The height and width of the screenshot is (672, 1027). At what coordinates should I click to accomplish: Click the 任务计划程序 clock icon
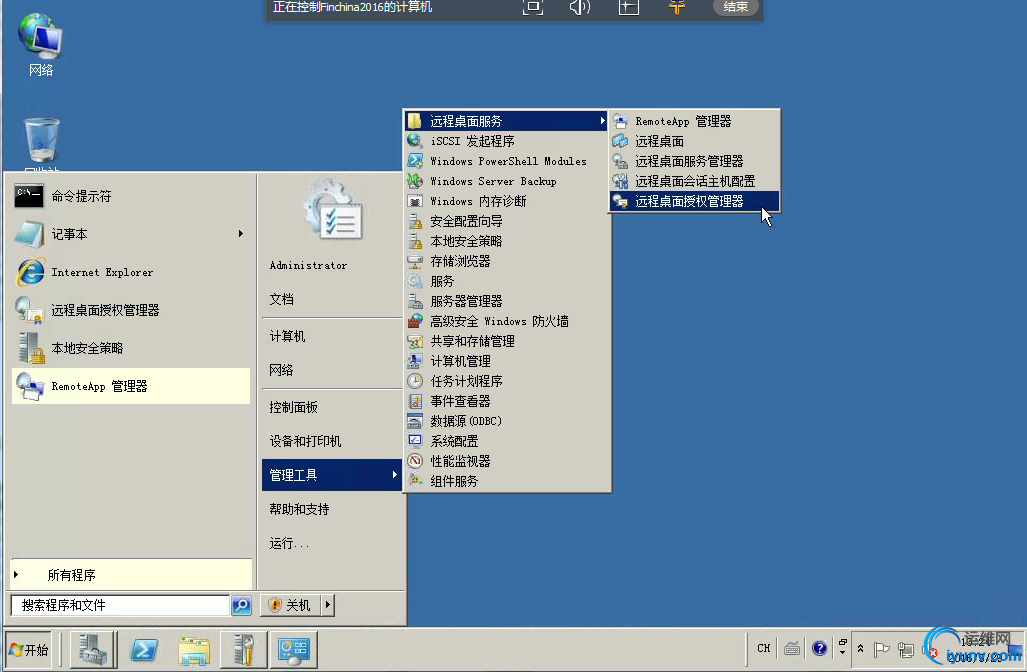tap(415, 381)
